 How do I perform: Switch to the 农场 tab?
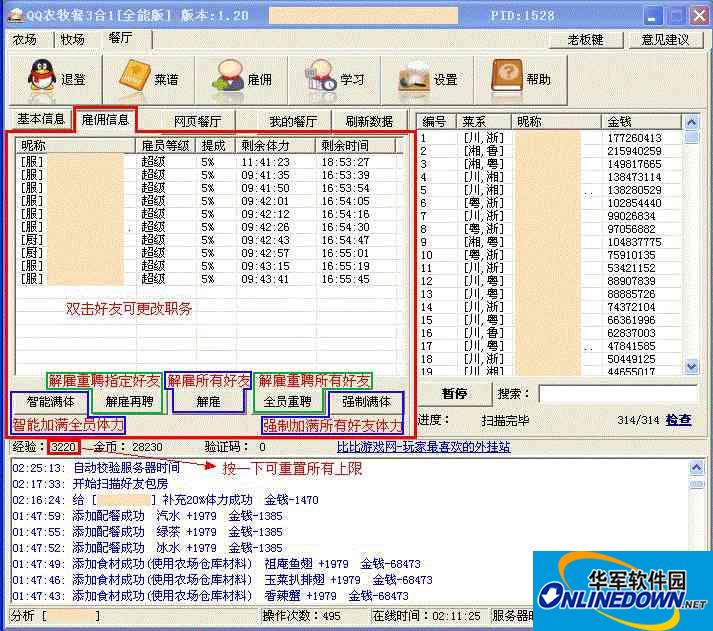pyautogui.click(x=25, y=40)
